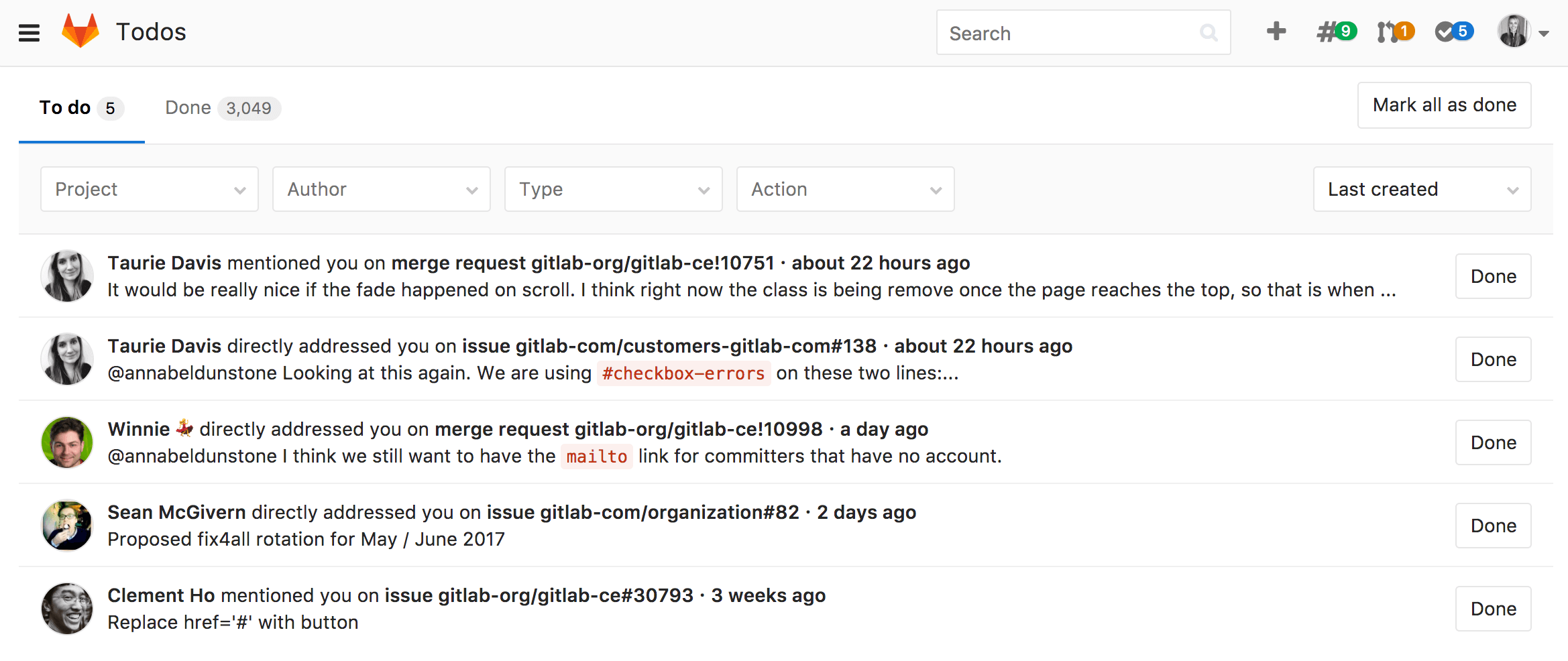Open the Type filter dropdown
This screenshot has height=661, width=1568.
pos(612,189)
